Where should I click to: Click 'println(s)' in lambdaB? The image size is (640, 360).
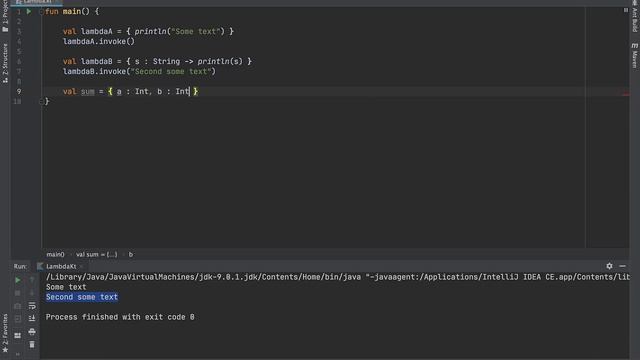(x=220, y=61)
